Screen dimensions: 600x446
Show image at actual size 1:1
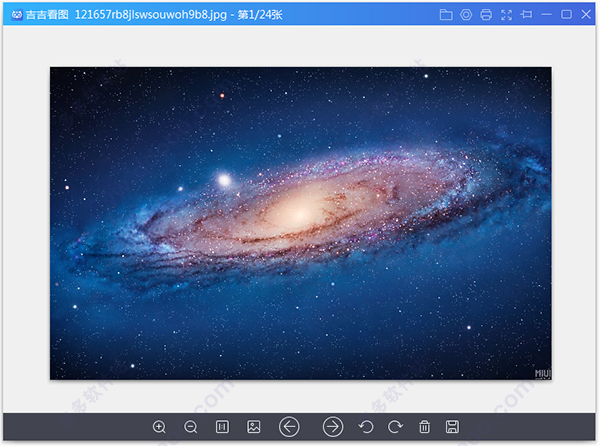tap(222, 426)
